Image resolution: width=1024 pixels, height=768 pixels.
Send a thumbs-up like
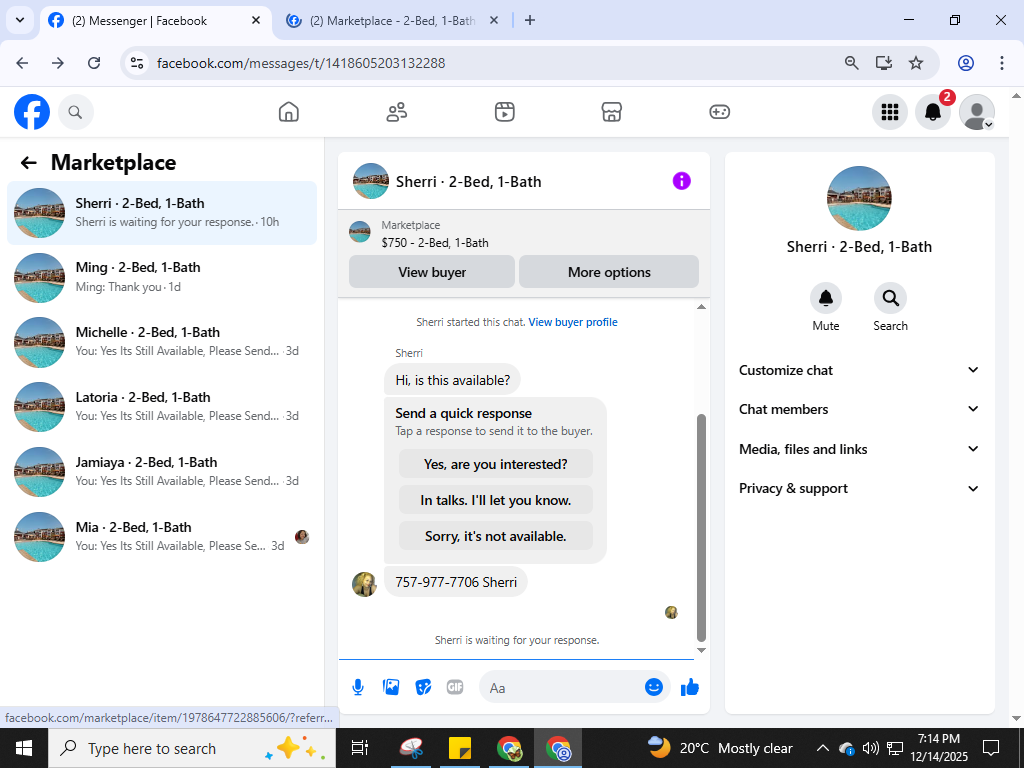pos(690,687)
